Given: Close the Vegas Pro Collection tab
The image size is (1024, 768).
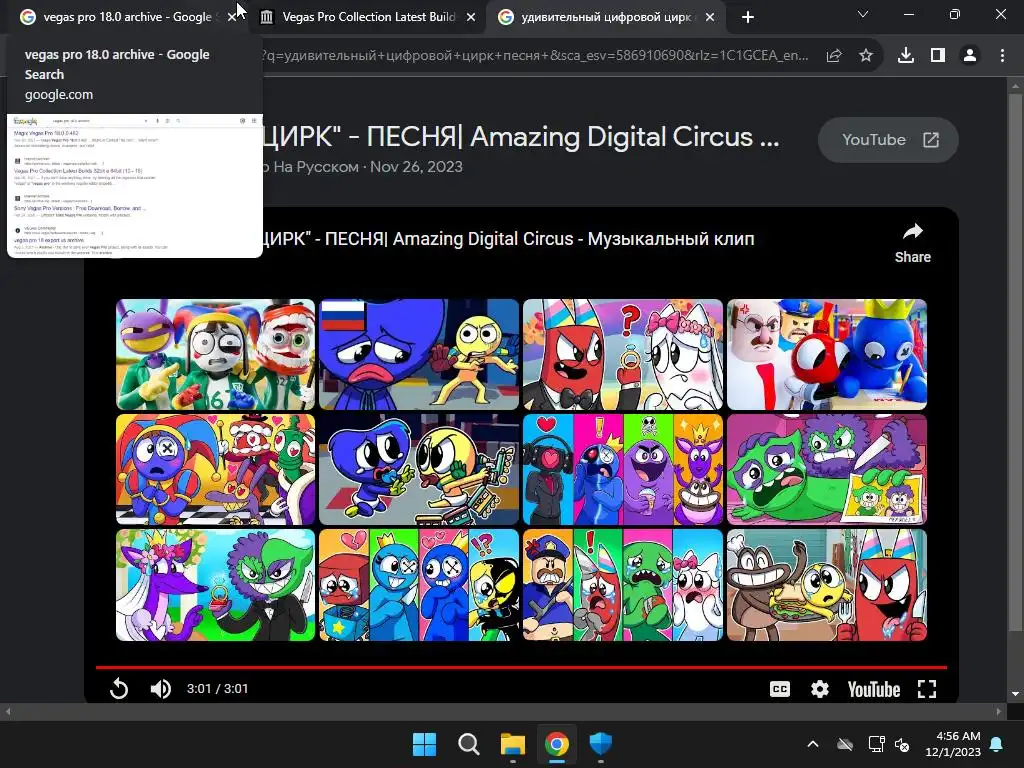Looking at the screenshot, I should tap(471, 18).
